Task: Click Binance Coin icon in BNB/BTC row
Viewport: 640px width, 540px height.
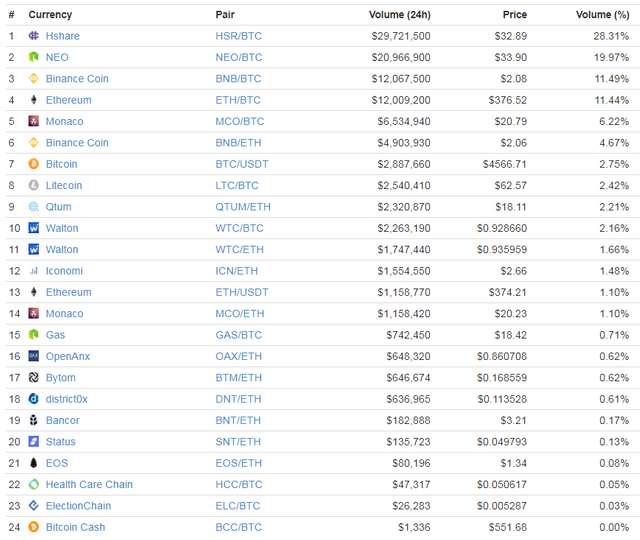Action: coord(33,78)
